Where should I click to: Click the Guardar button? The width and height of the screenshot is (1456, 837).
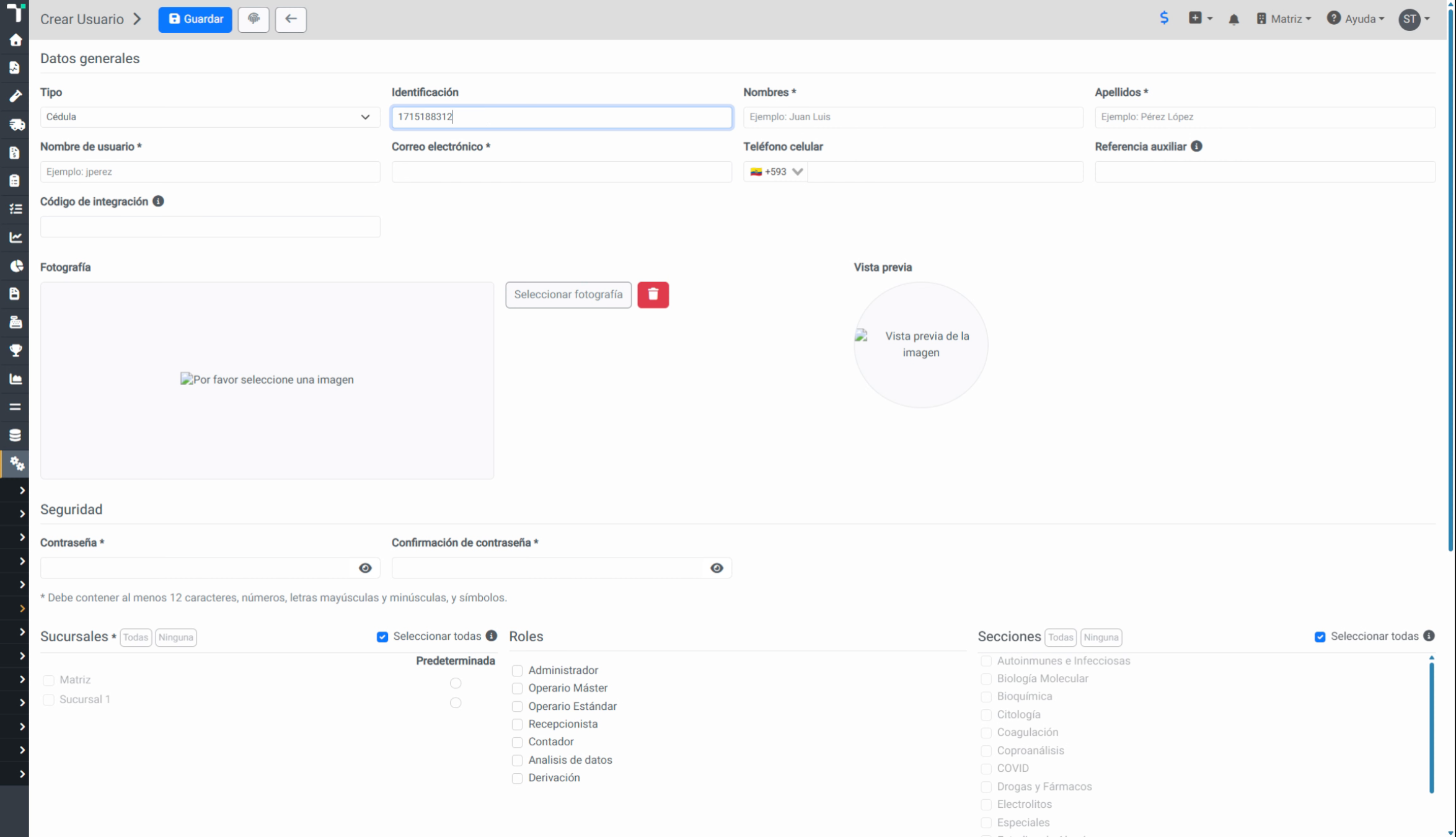[195, 19]
